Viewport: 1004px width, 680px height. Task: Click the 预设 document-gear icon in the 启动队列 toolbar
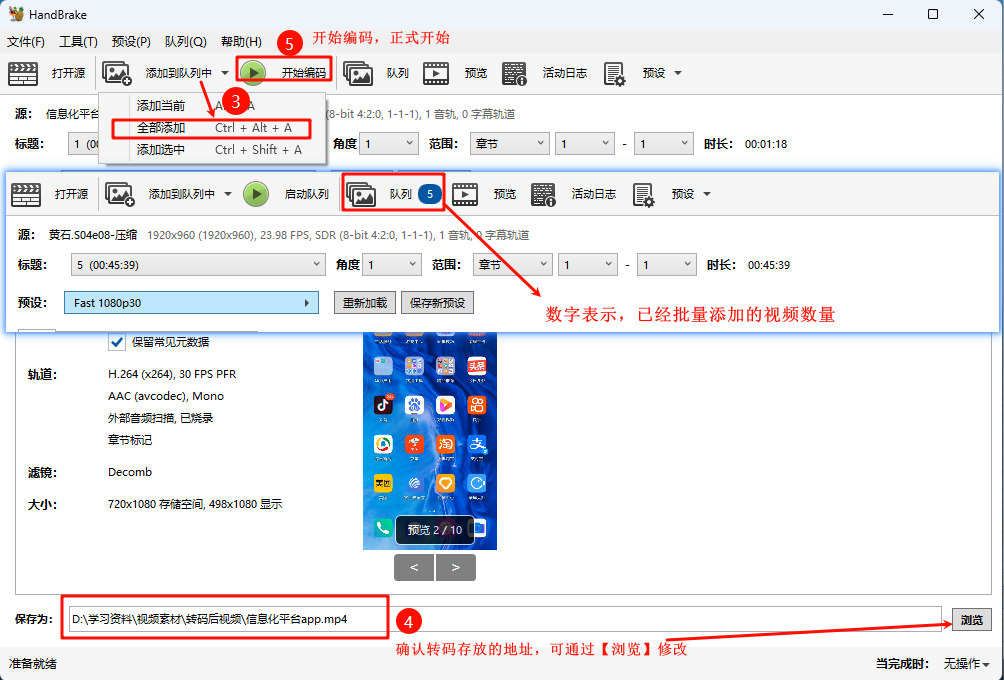[643, 194]
